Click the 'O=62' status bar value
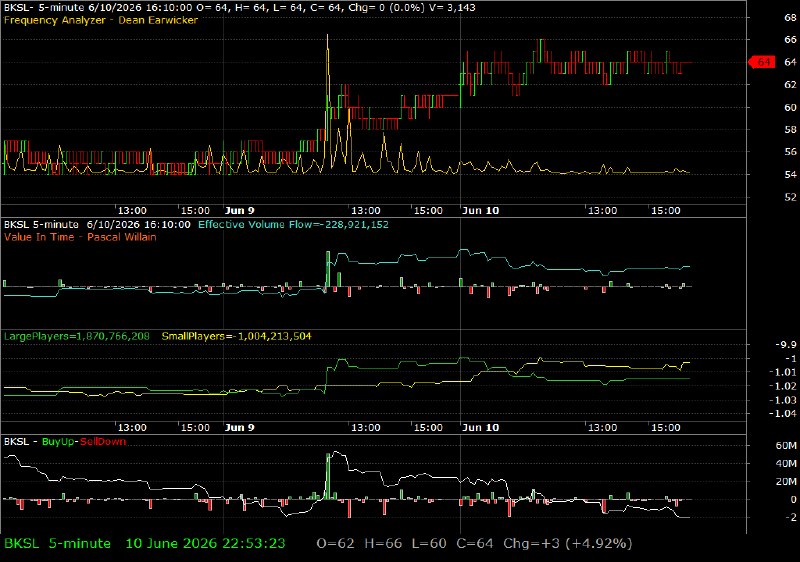 [x=335, y=544]
